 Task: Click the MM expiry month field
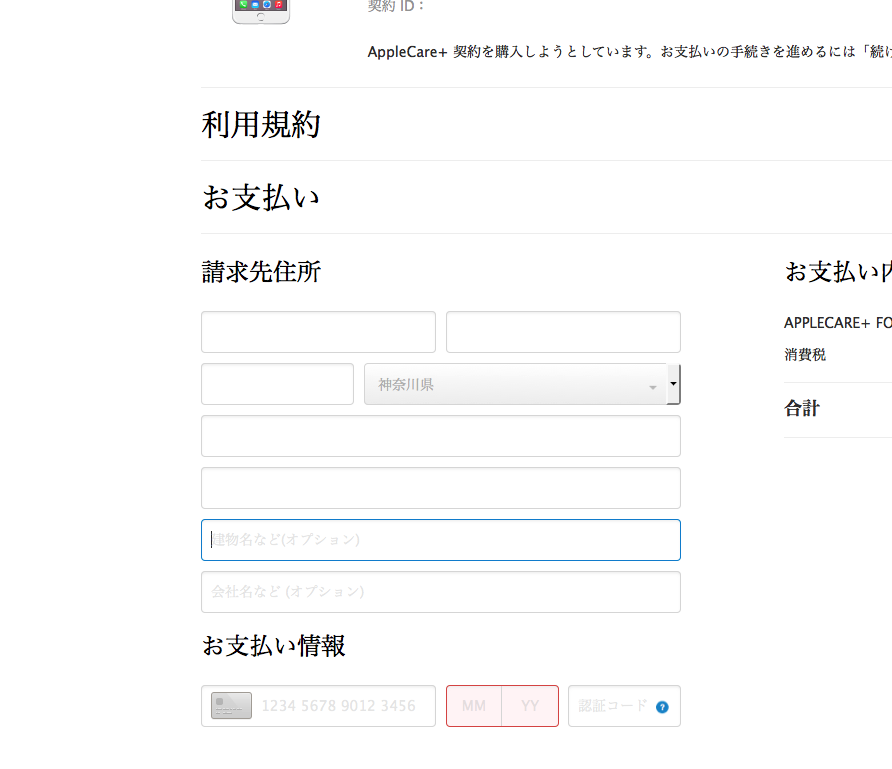(474, 706)
